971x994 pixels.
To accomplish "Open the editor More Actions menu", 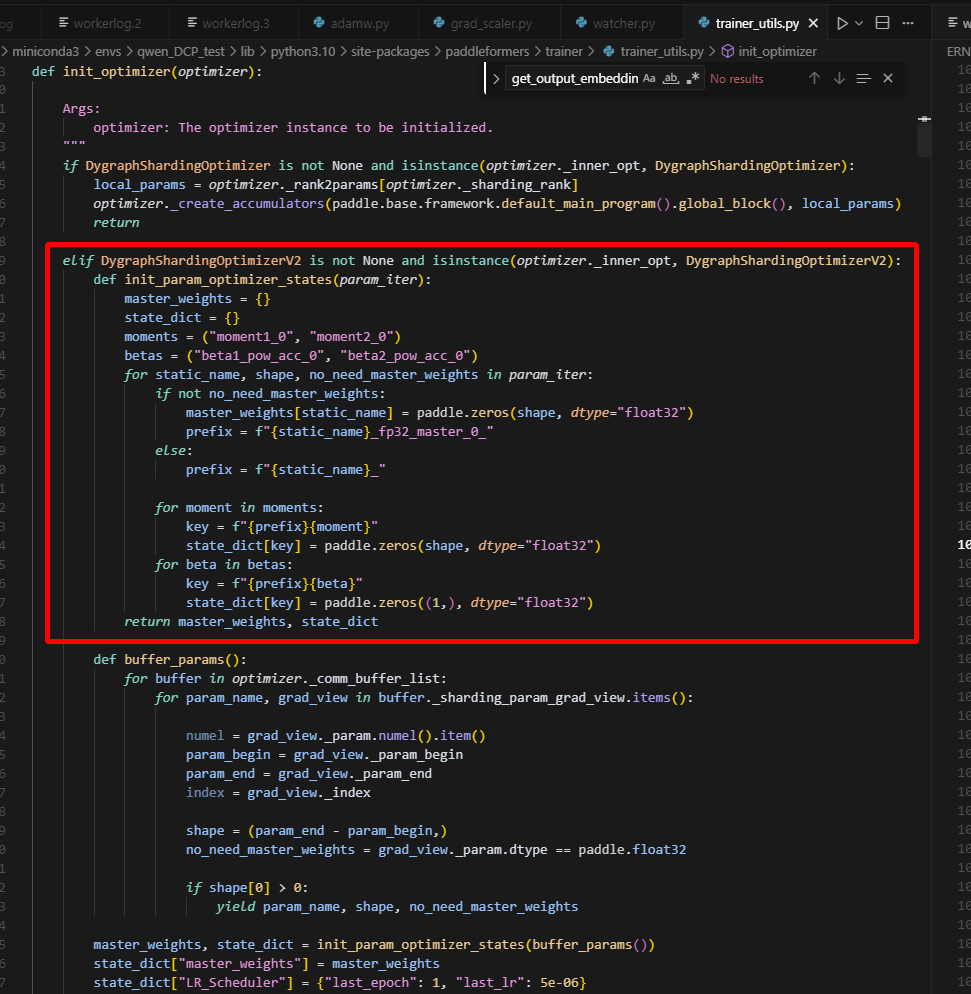I will pos(910,22).
